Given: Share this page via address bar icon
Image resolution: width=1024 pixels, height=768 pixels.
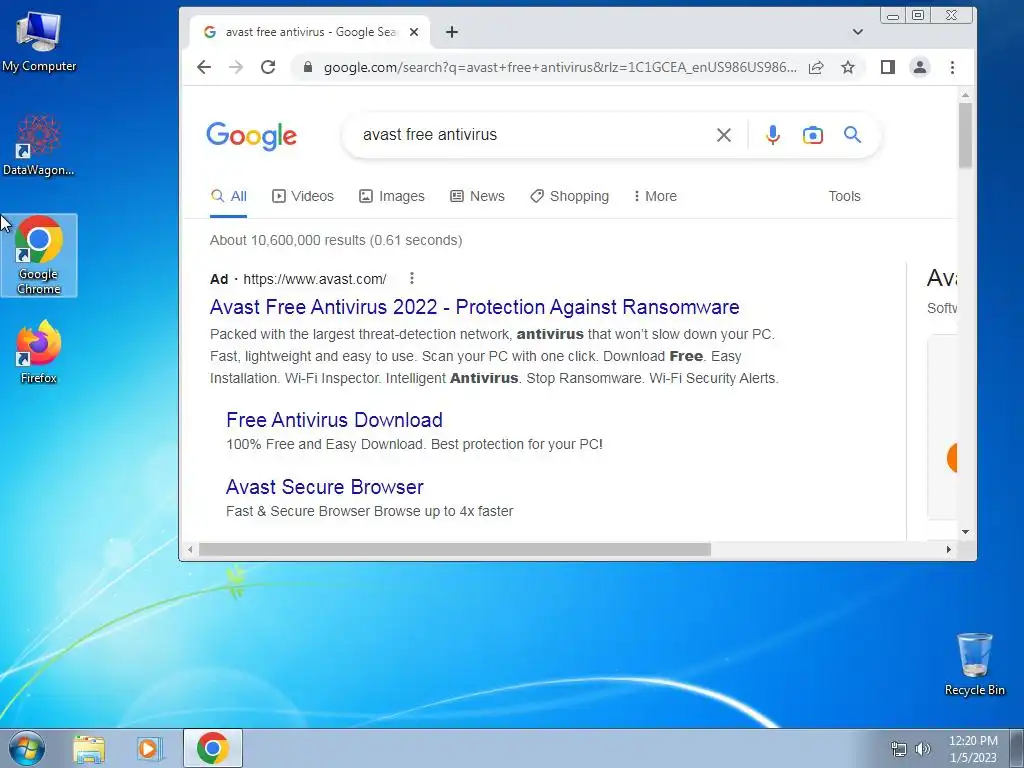Looking at the screenshot, I should point(816,67).
